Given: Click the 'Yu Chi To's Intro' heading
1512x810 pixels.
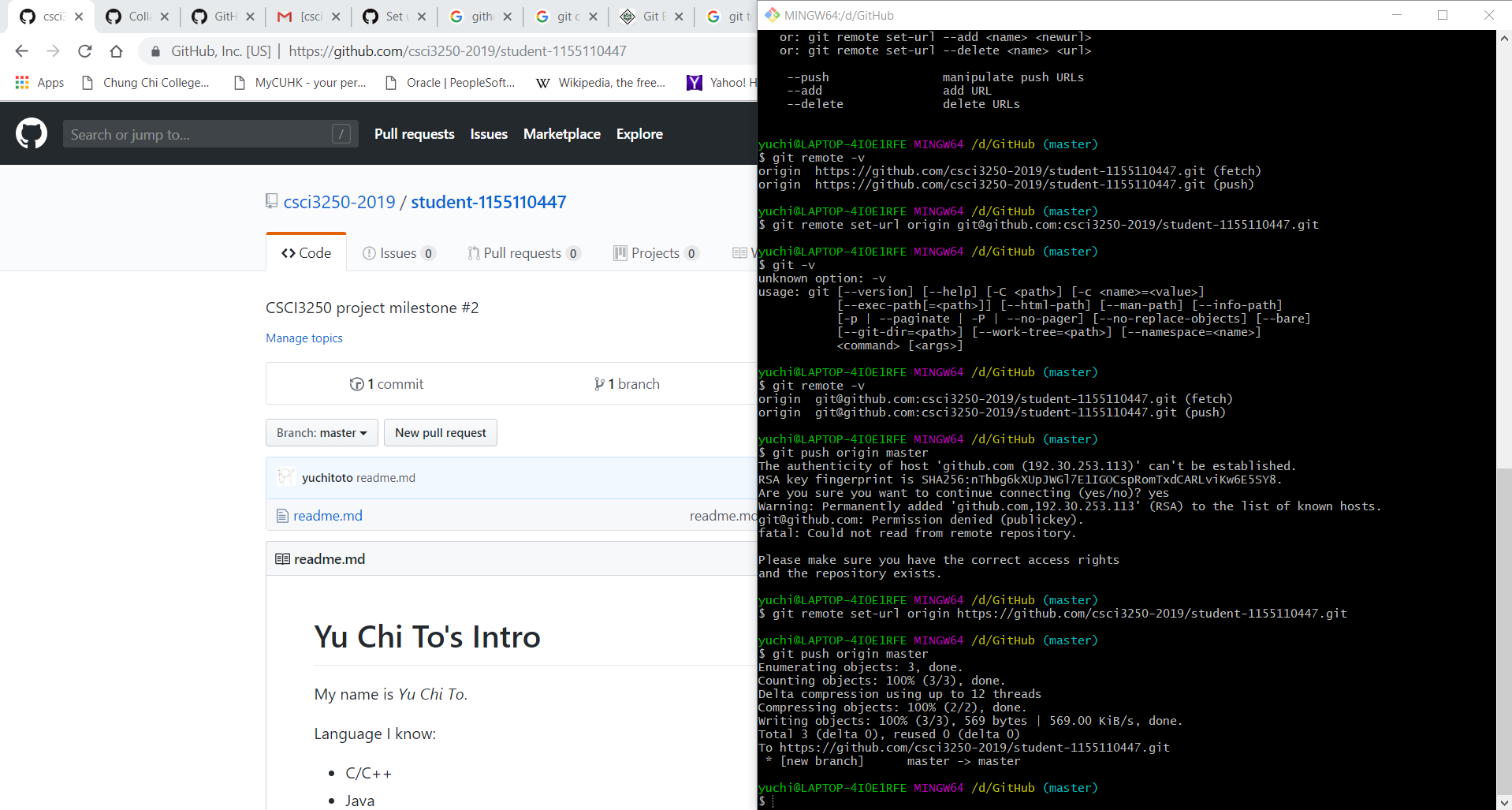Looking at the screenshot, I should [x=427, y=636].
